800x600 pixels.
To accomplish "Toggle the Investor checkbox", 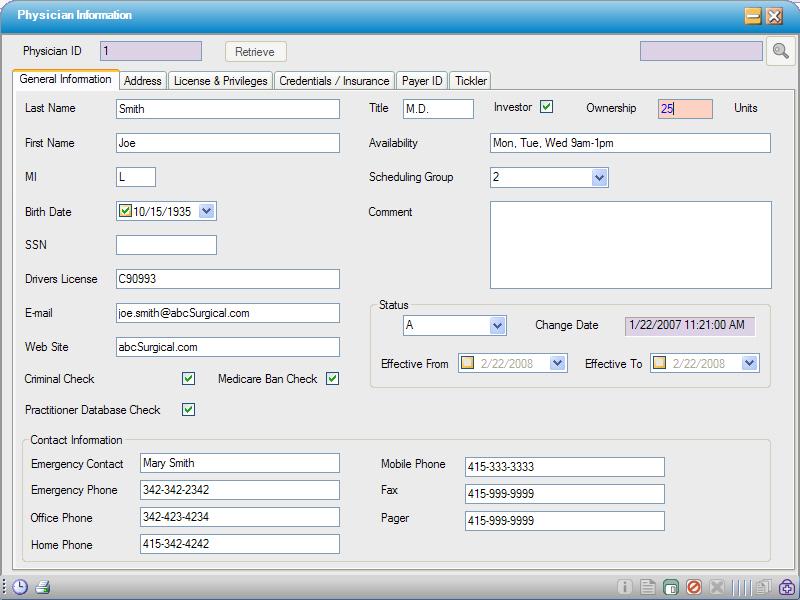I will [x=547, y=105].
